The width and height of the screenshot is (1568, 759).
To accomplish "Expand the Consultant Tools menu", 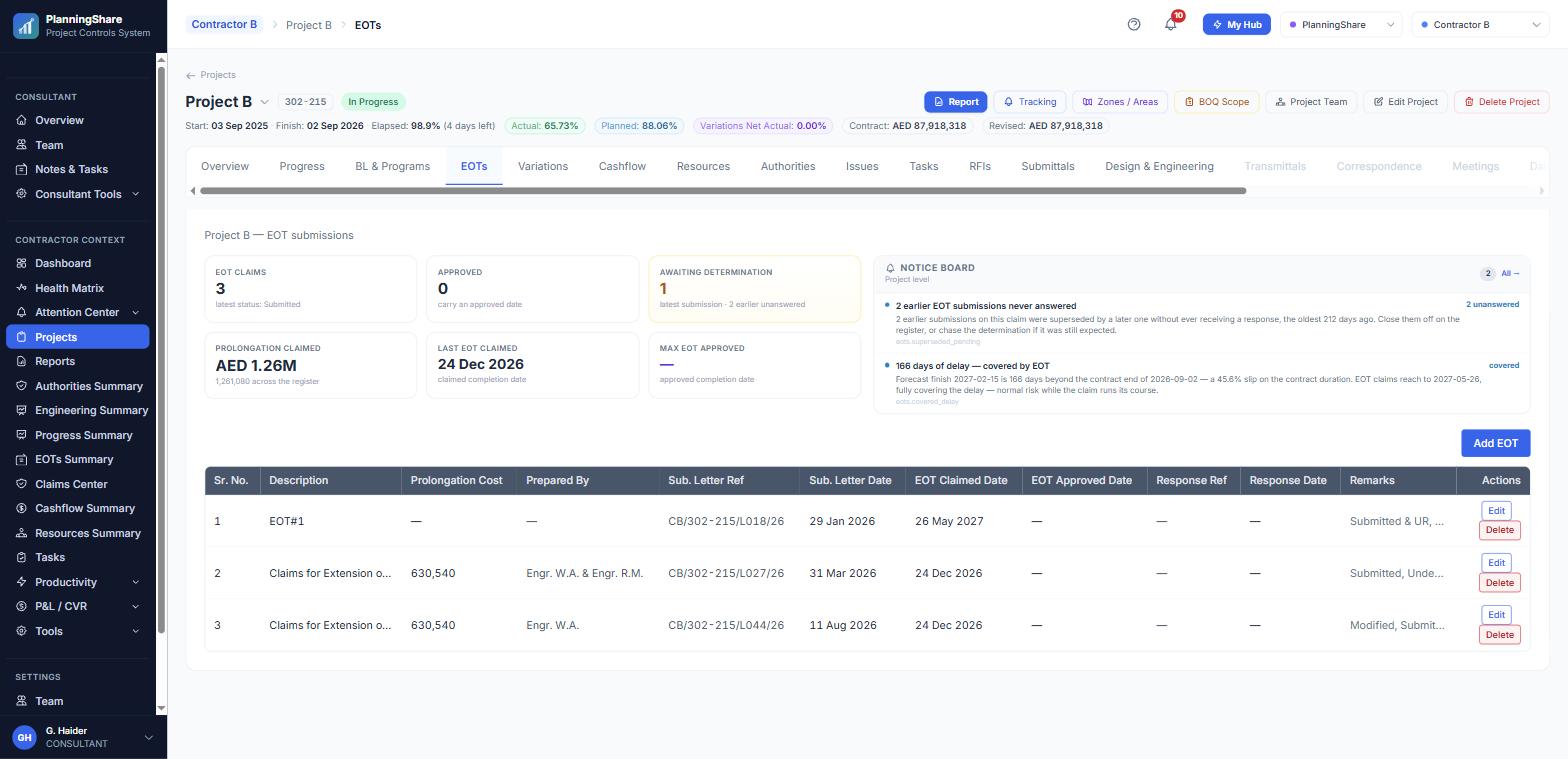I will pyautogui.click(x=78, y=194).
